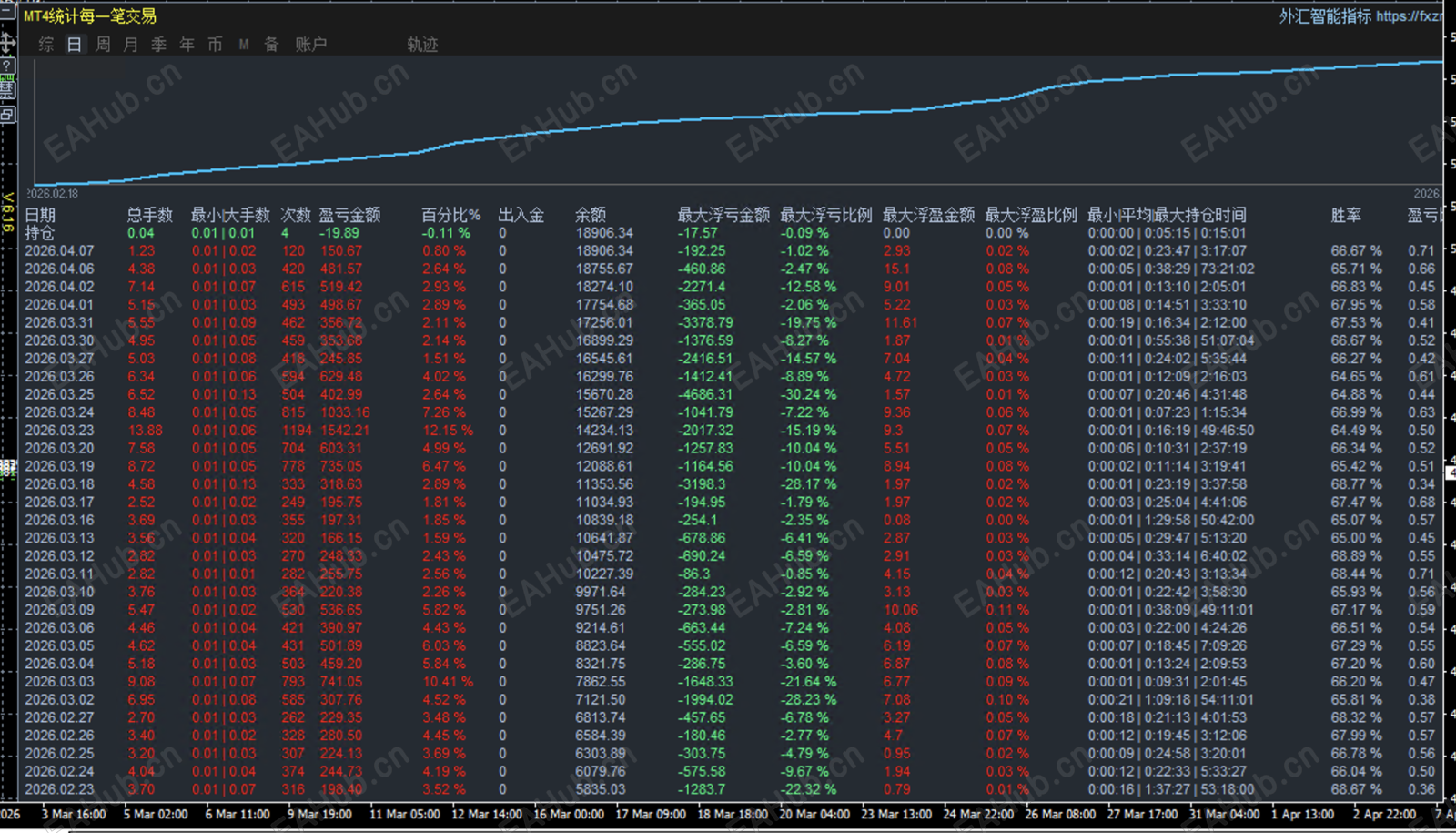Click the 最大浮盈金额 column header

click(x=928, y=215)
